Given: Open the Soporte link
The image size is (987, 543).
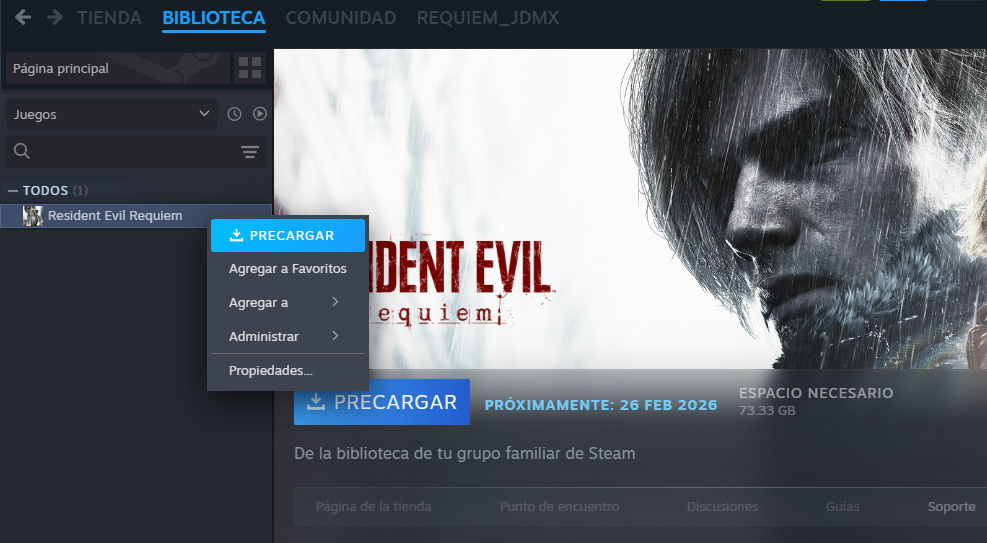Looking at the screenshot, I should coord(950,507).
